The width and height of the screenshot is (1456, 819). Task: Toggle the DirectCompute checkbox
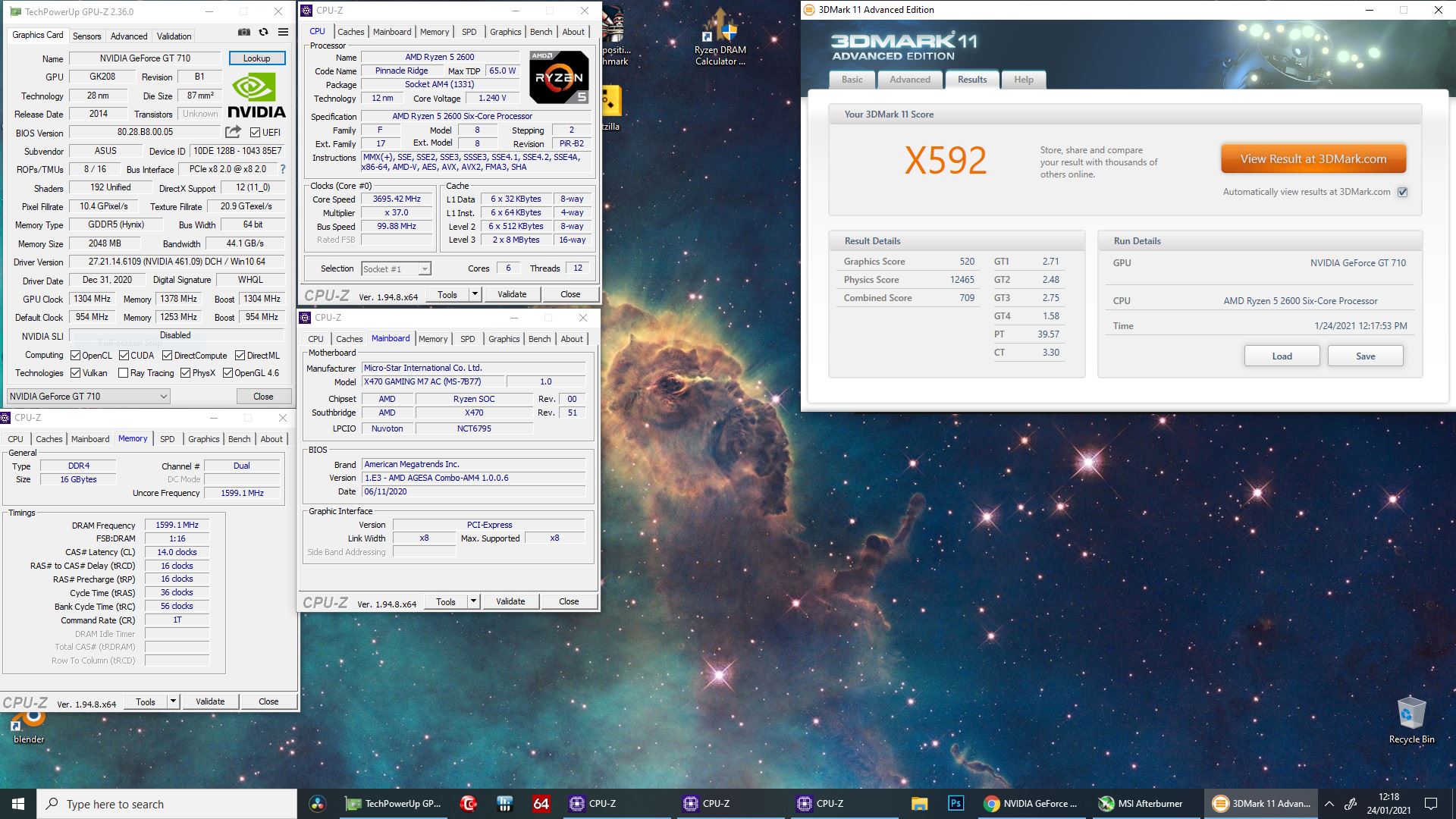(167, 355)
